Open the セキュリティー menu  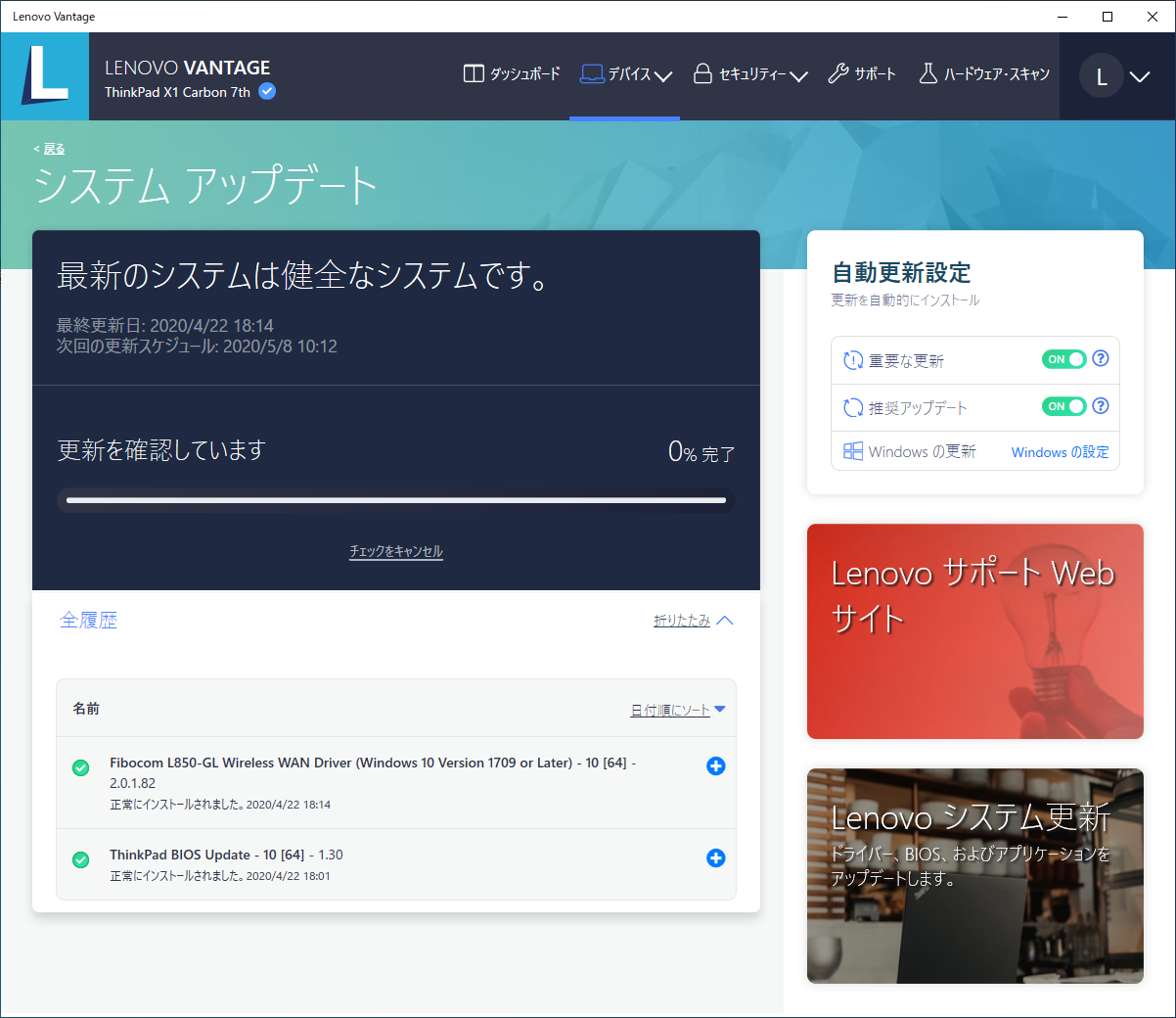(x=750, y=74)
